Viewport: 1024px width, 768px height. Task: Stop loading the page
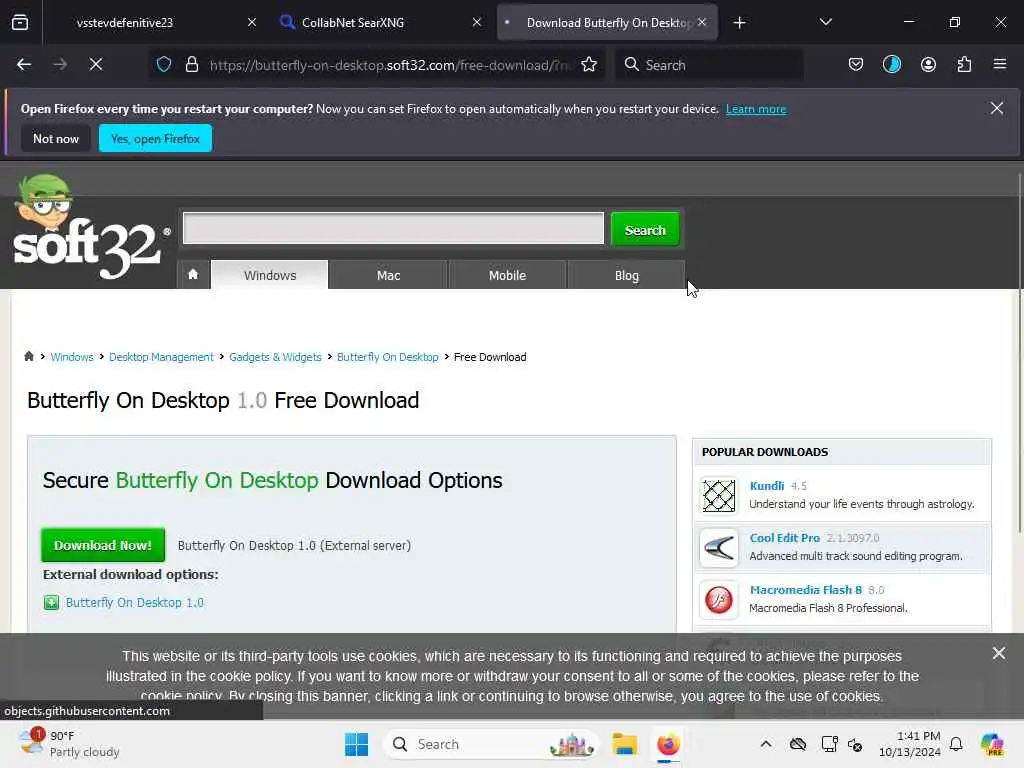coord(96,65)
